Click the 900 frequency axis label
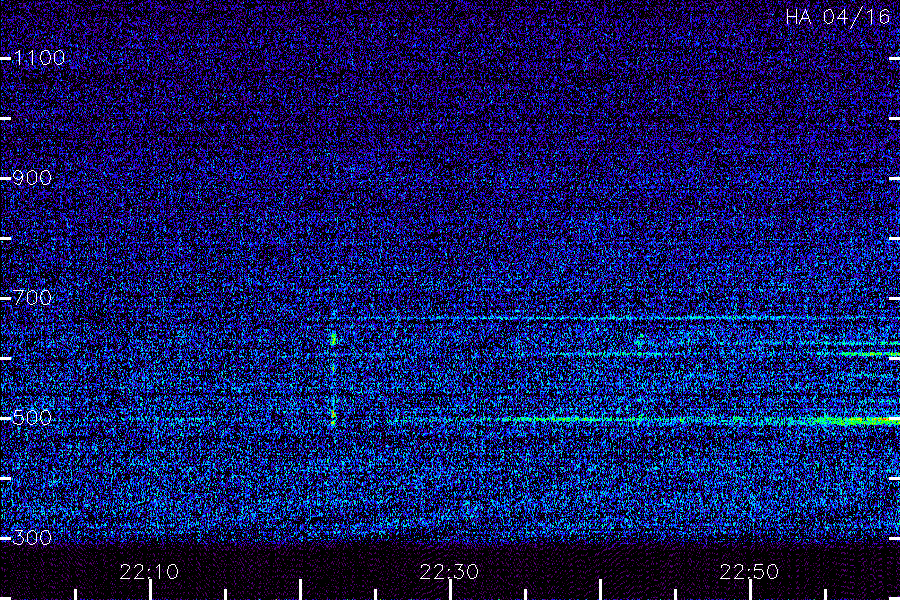The width and height of the screenshot is (900, 600). [32, 178]
